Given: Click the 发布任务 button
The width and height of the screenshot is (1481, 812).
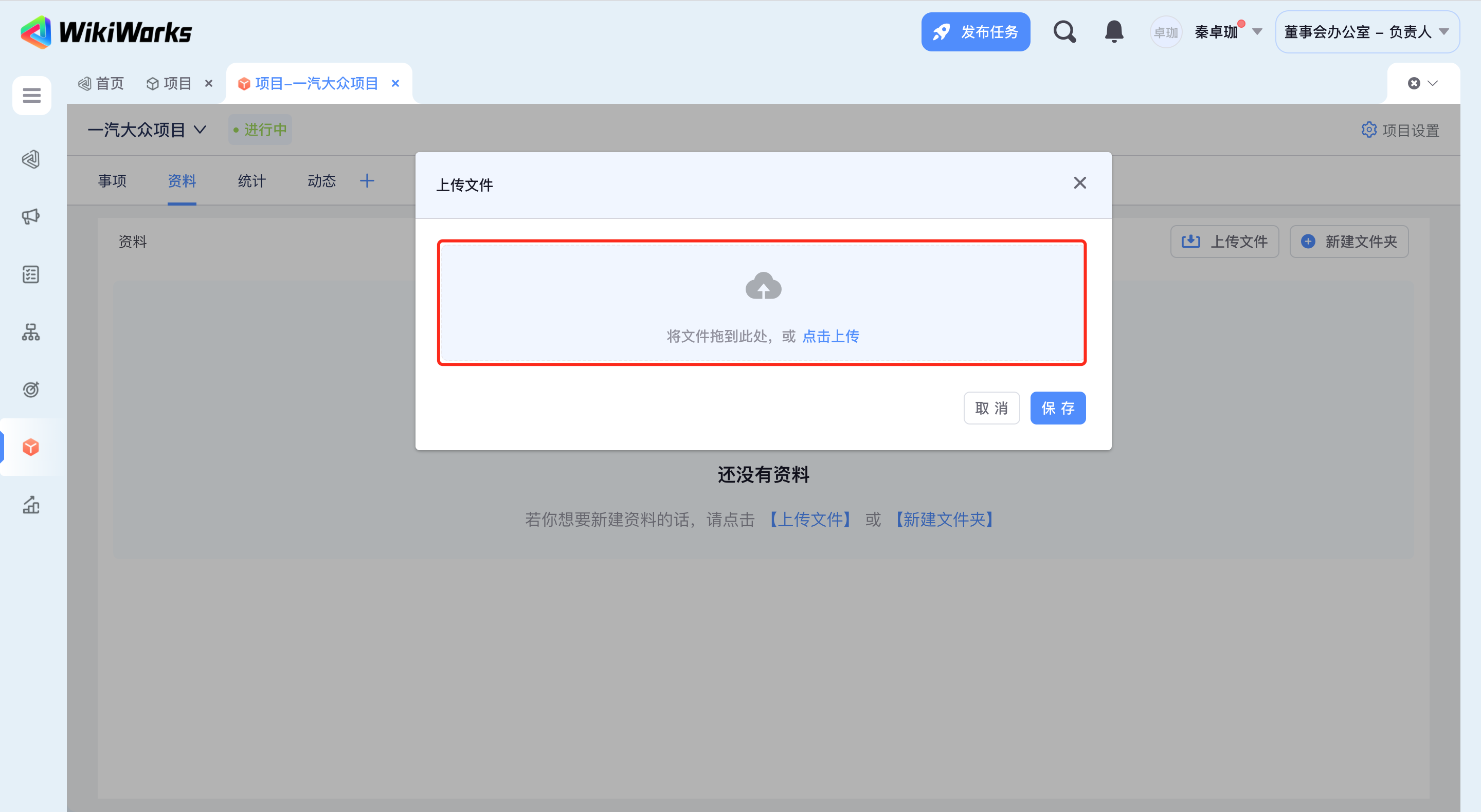Looking at the screenshot, I should coord(975,32).
